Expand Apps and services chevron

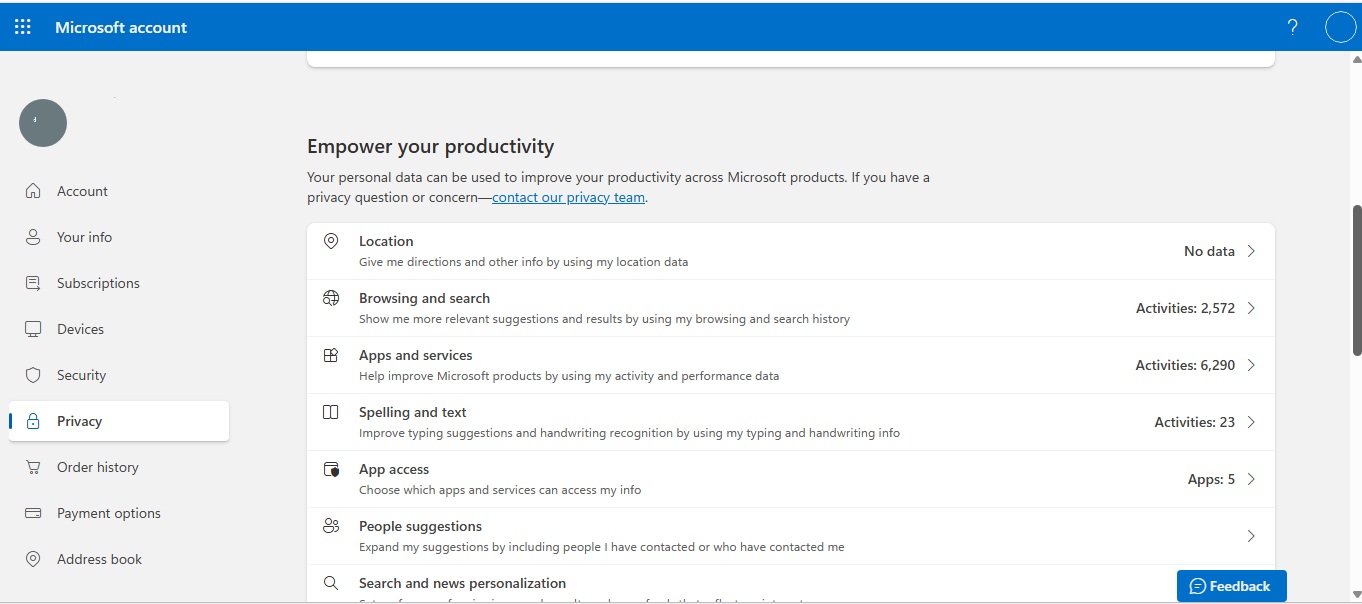point(1251,365)
